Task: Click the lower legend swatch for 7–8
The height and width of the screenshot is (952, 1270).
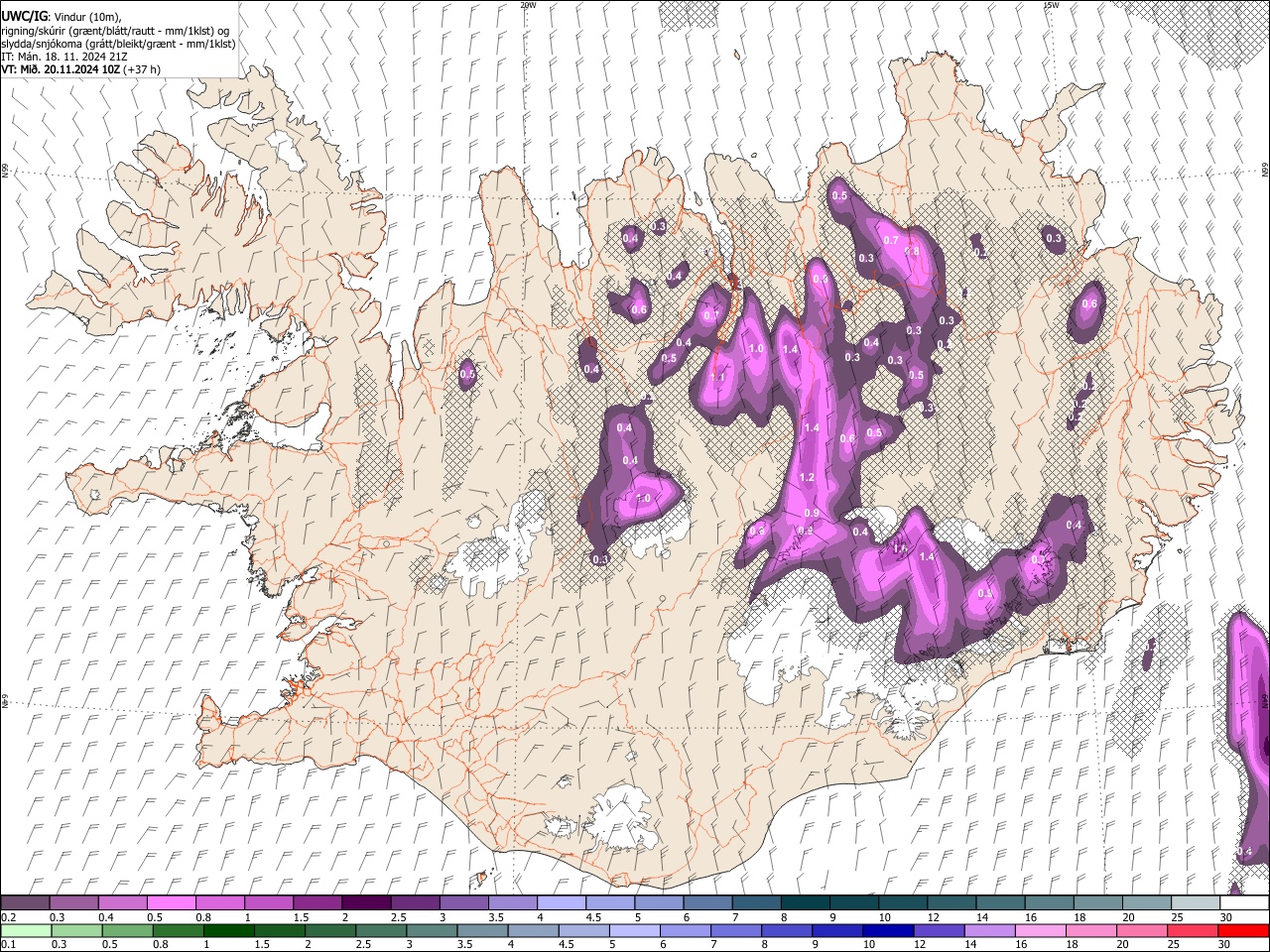Action: point(735,930)
